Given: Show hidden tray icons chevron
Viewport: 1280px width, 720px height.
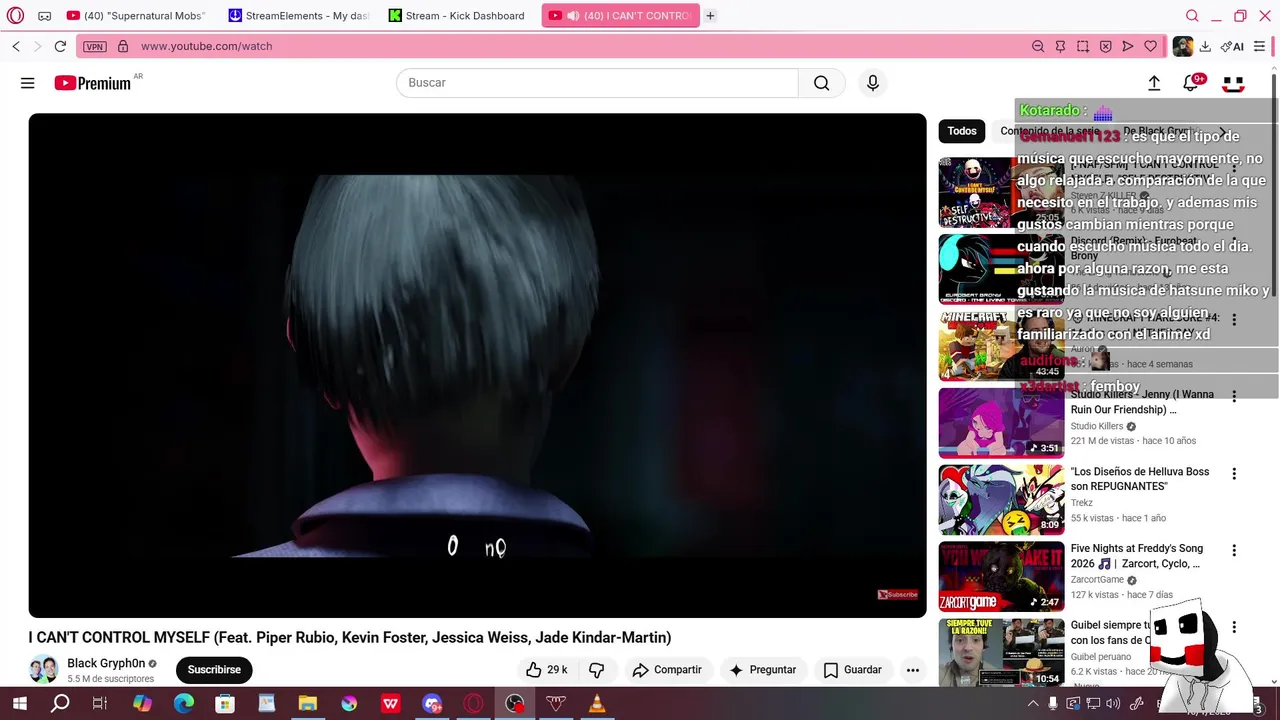Looking at the screenshot, I should point(1033,704).
